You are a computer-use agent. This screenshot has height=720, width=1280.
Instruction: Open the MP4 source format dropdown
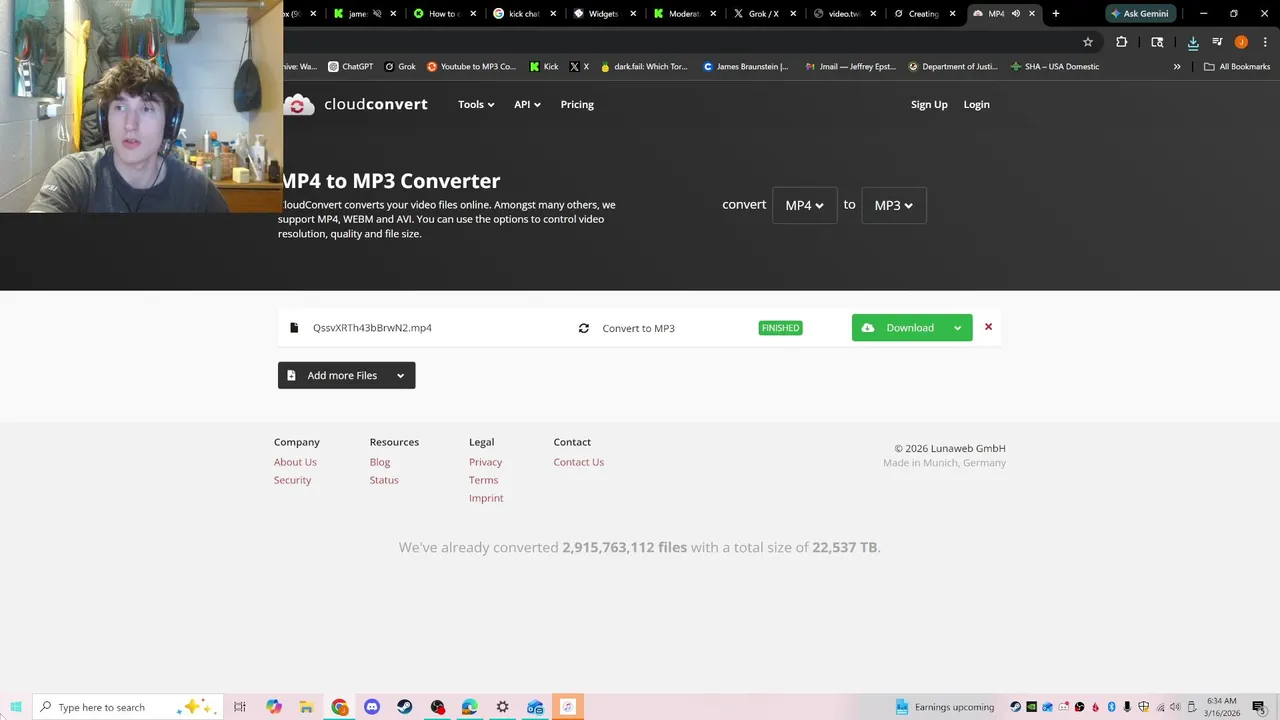[x=804, y=205]
